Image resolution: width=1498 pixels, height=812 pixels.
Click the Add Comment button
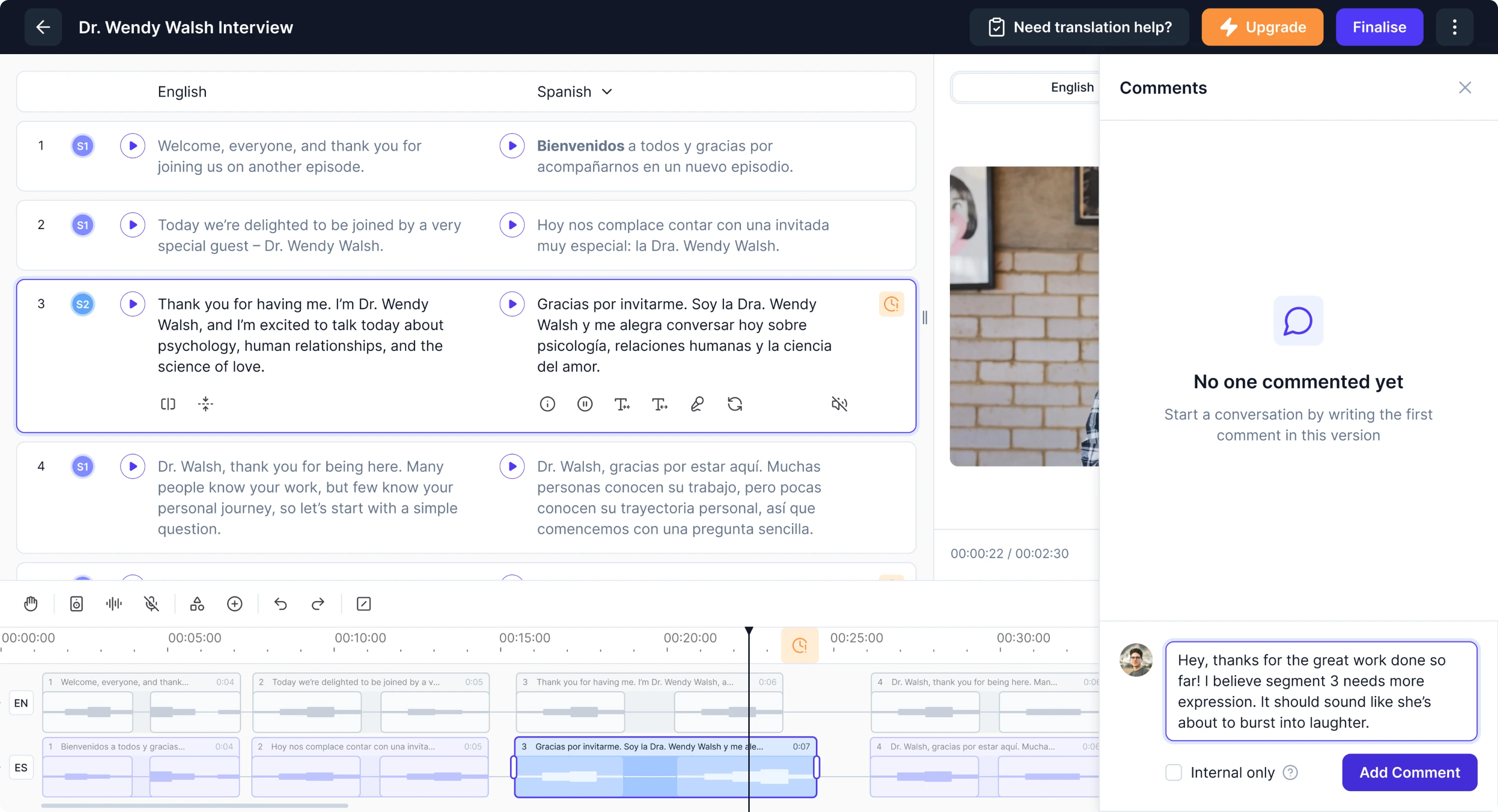tap(1409, 772)
